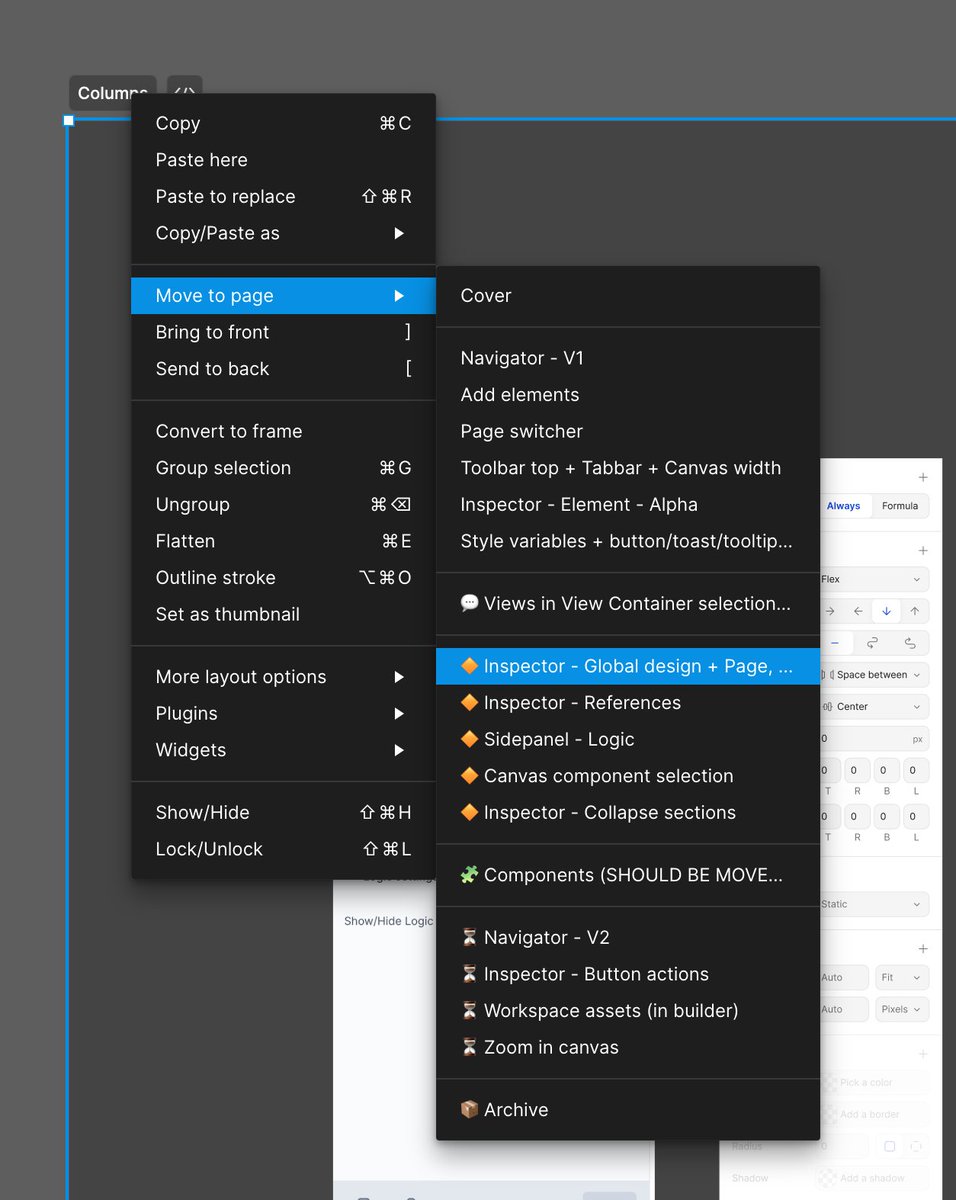Viewport: 956px width, 1200px height.
Task: Click the Archive box icon
Action: (470, 1109)
